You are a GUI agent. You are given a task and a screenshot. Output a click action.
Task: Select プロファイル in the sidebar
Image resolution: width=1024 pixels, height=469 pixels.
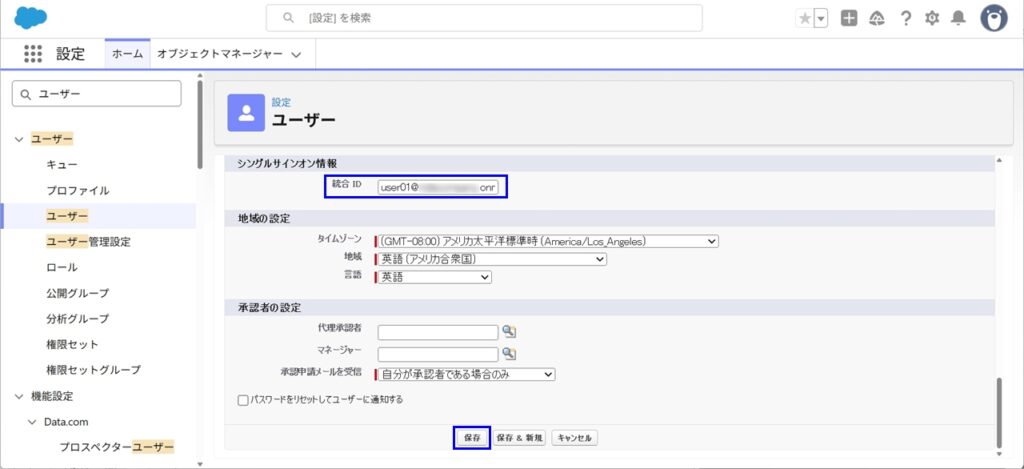click(77, 190)
